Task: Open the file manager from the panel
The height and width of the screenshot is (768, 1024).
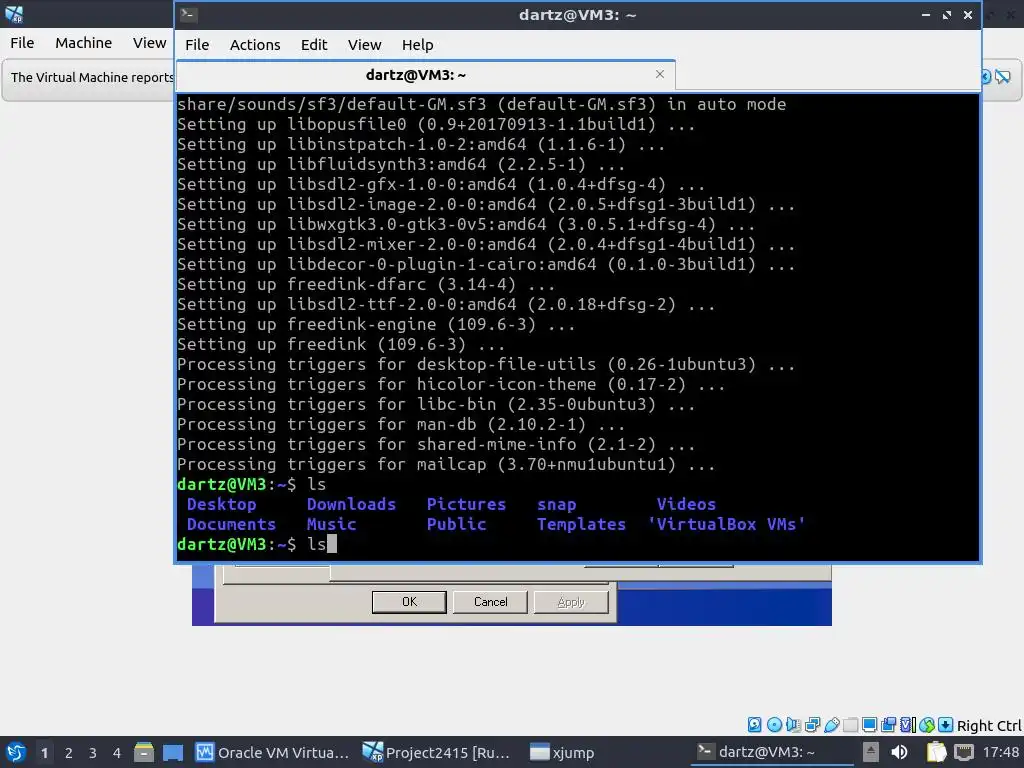Action: 144,752
